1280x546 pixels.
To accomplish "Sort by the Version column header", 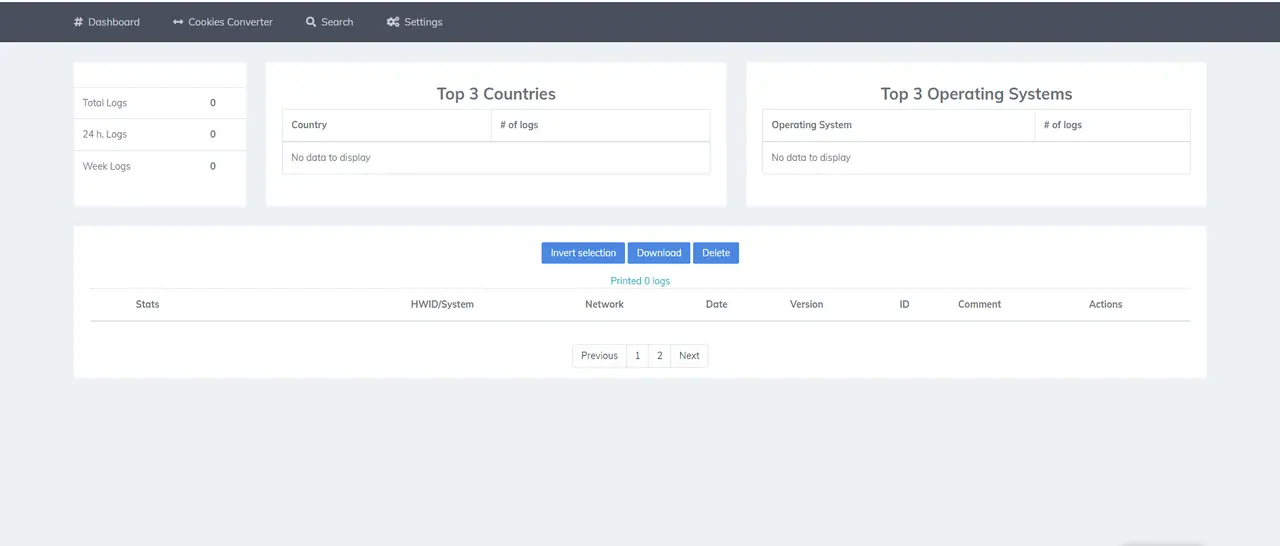I will click(x=806, y=304).
